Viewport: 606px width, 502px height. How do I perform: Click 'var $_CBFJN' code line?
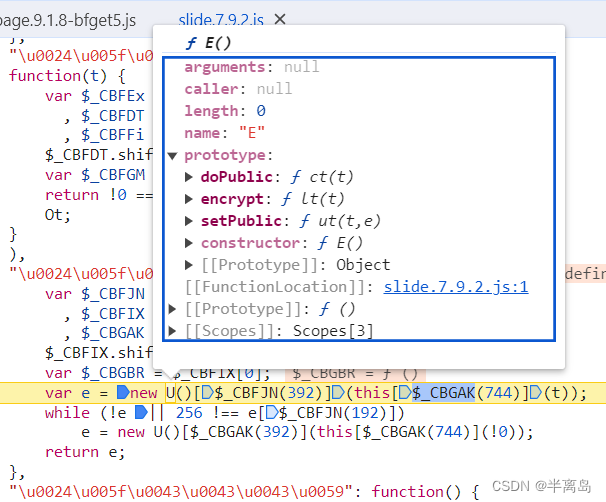coord(95,294)
